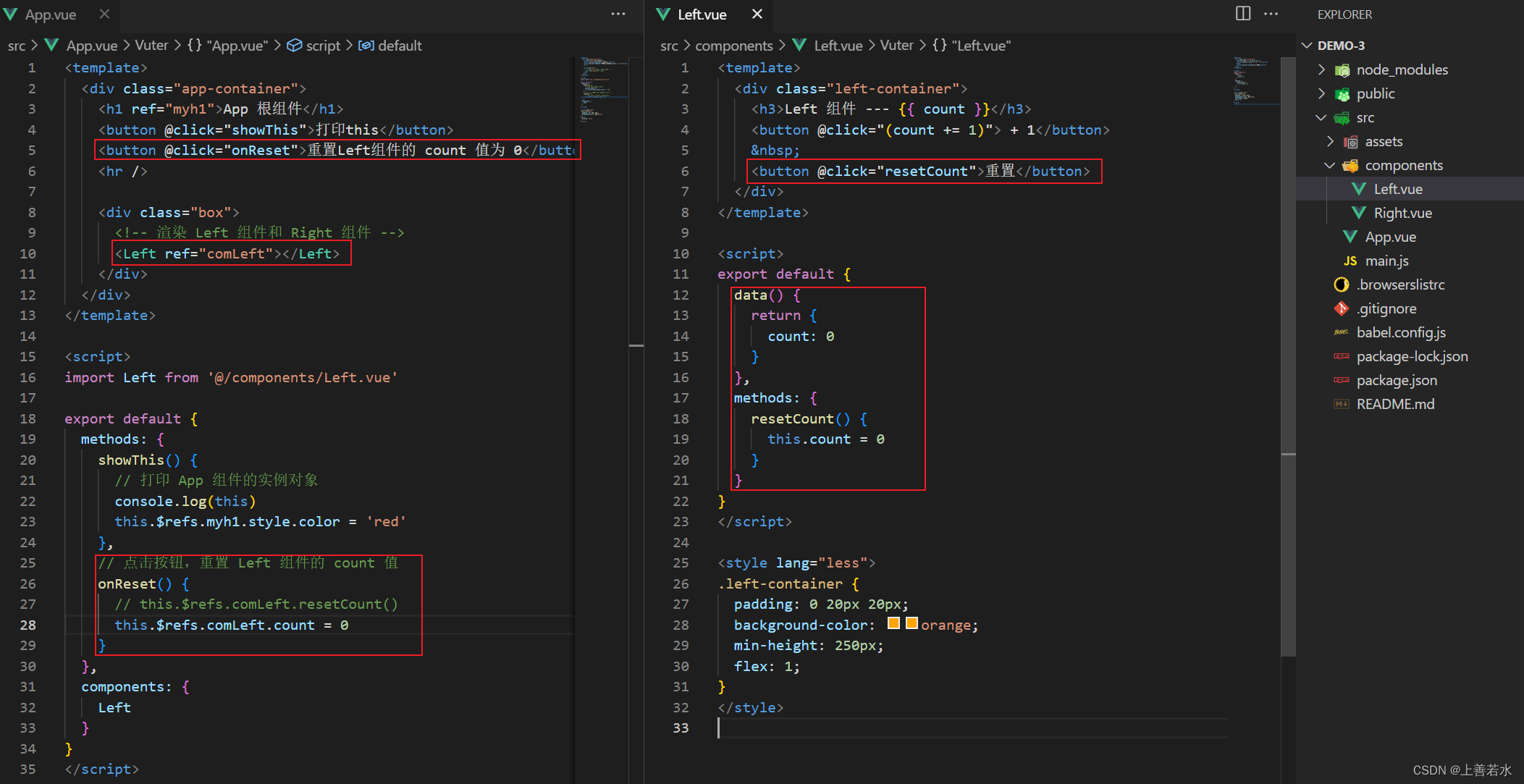
Task: Click the Vue icon on App.vue tab
Action: (x=10, y=14)
